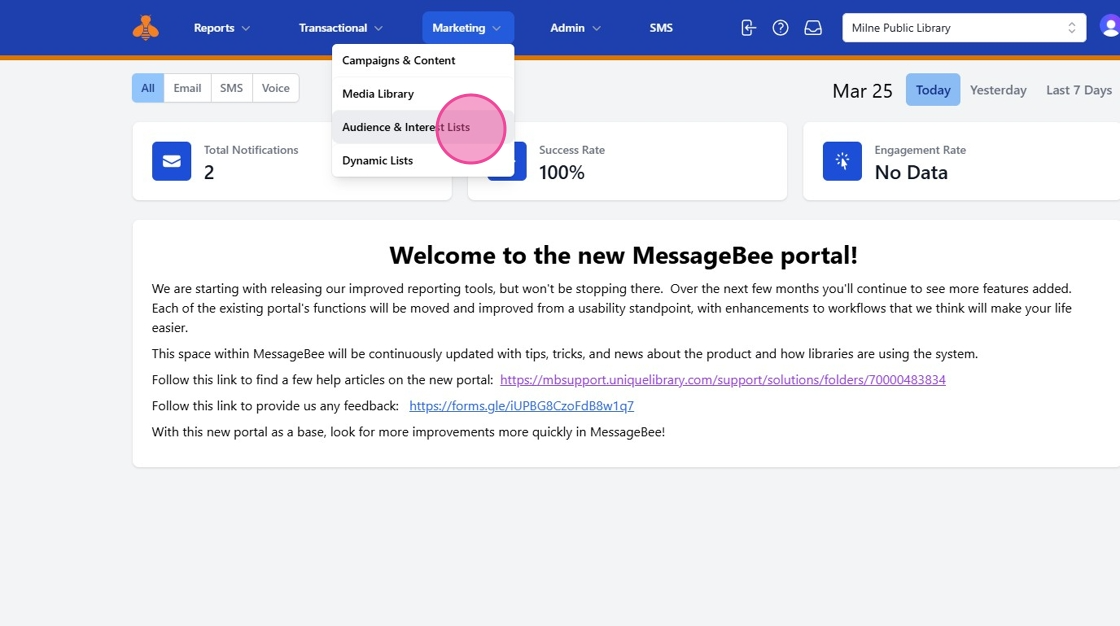Switch to the Email filter tab
The height and width of the screenshot is (626, 1120).
click(187, 88)
